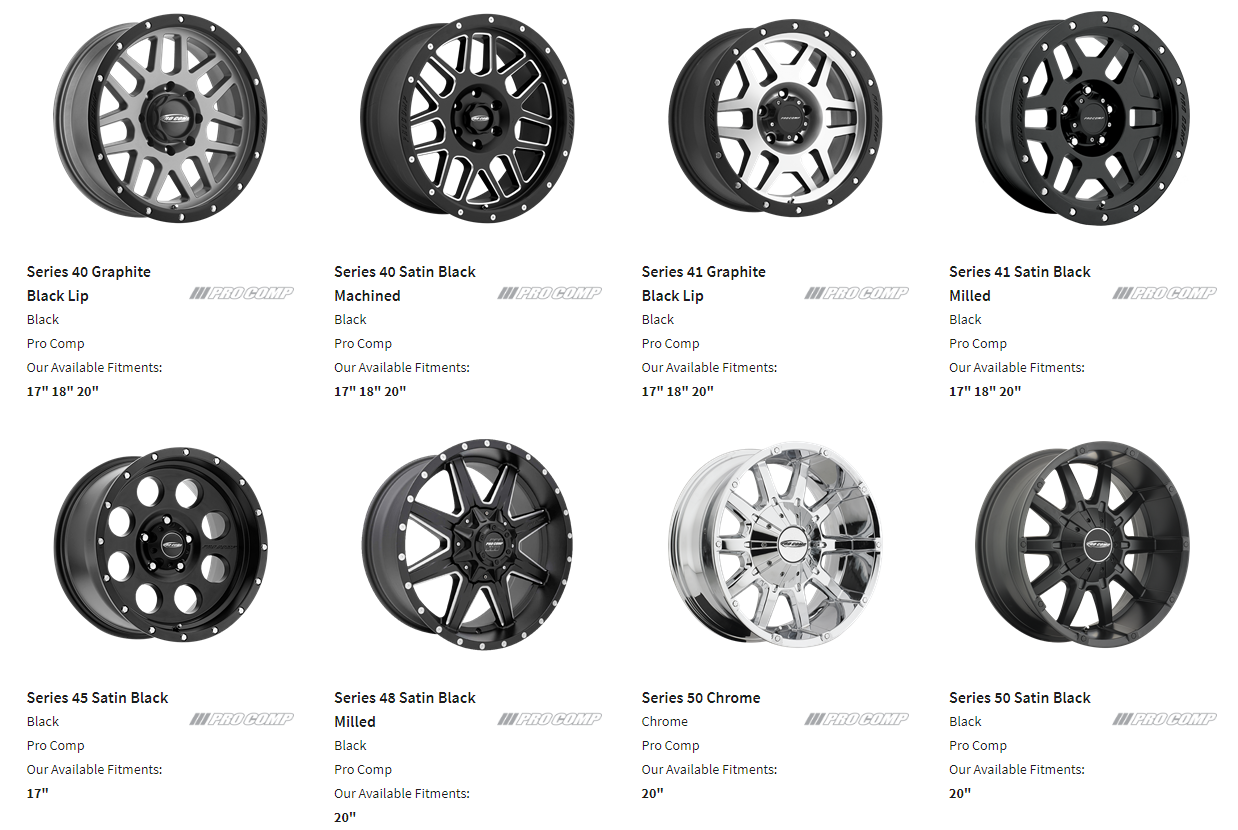1238x830 pixels.
Task: Click the Series 41 Satin Black Milled title
Action: click(x=1020, y=284)
